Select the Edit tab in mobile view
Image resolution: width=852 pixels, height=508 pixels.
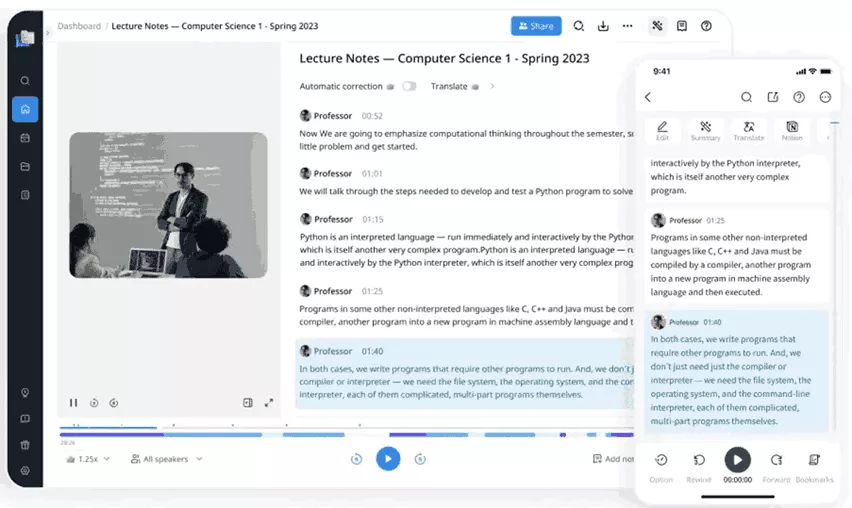click(662, 130)
